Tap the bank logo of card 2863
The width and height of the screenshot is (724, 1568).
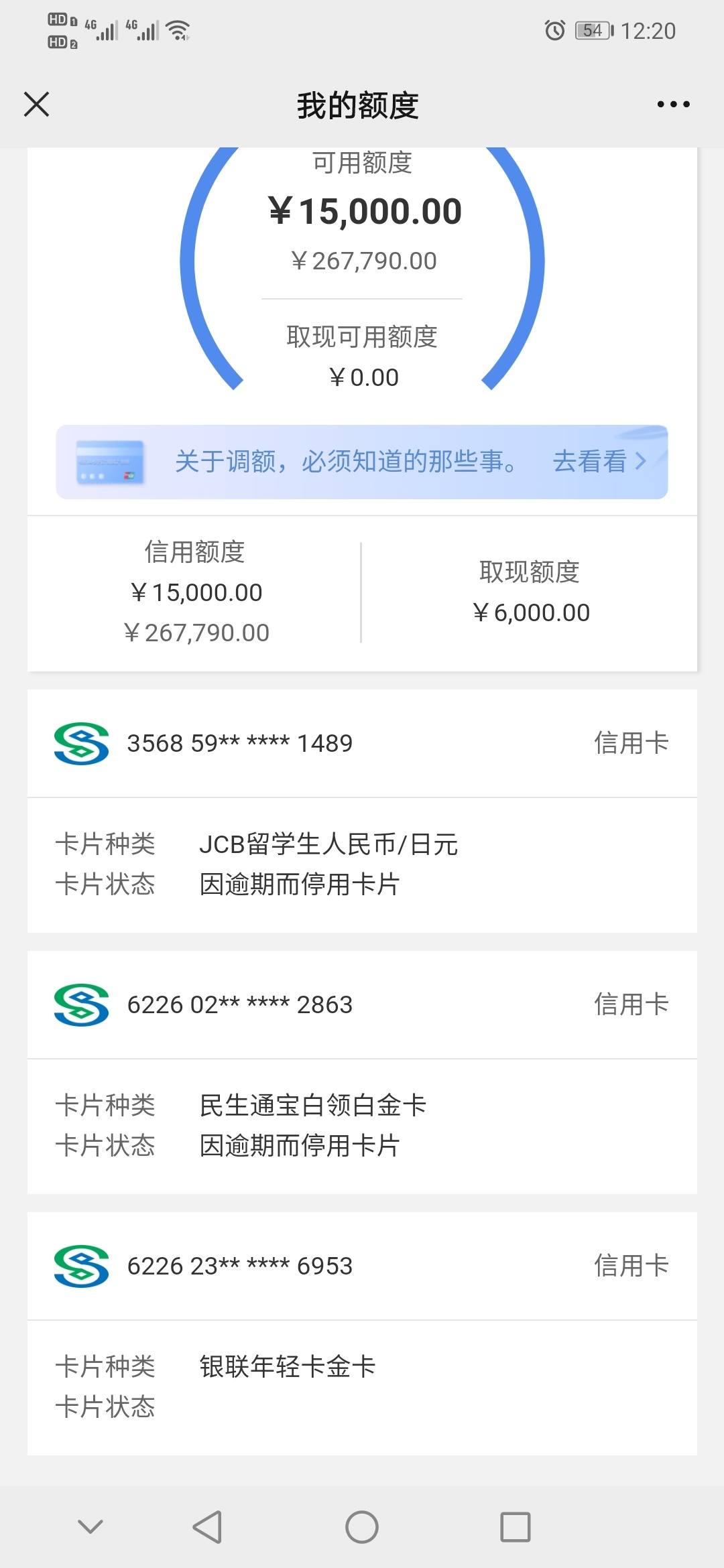[81, 1004]
